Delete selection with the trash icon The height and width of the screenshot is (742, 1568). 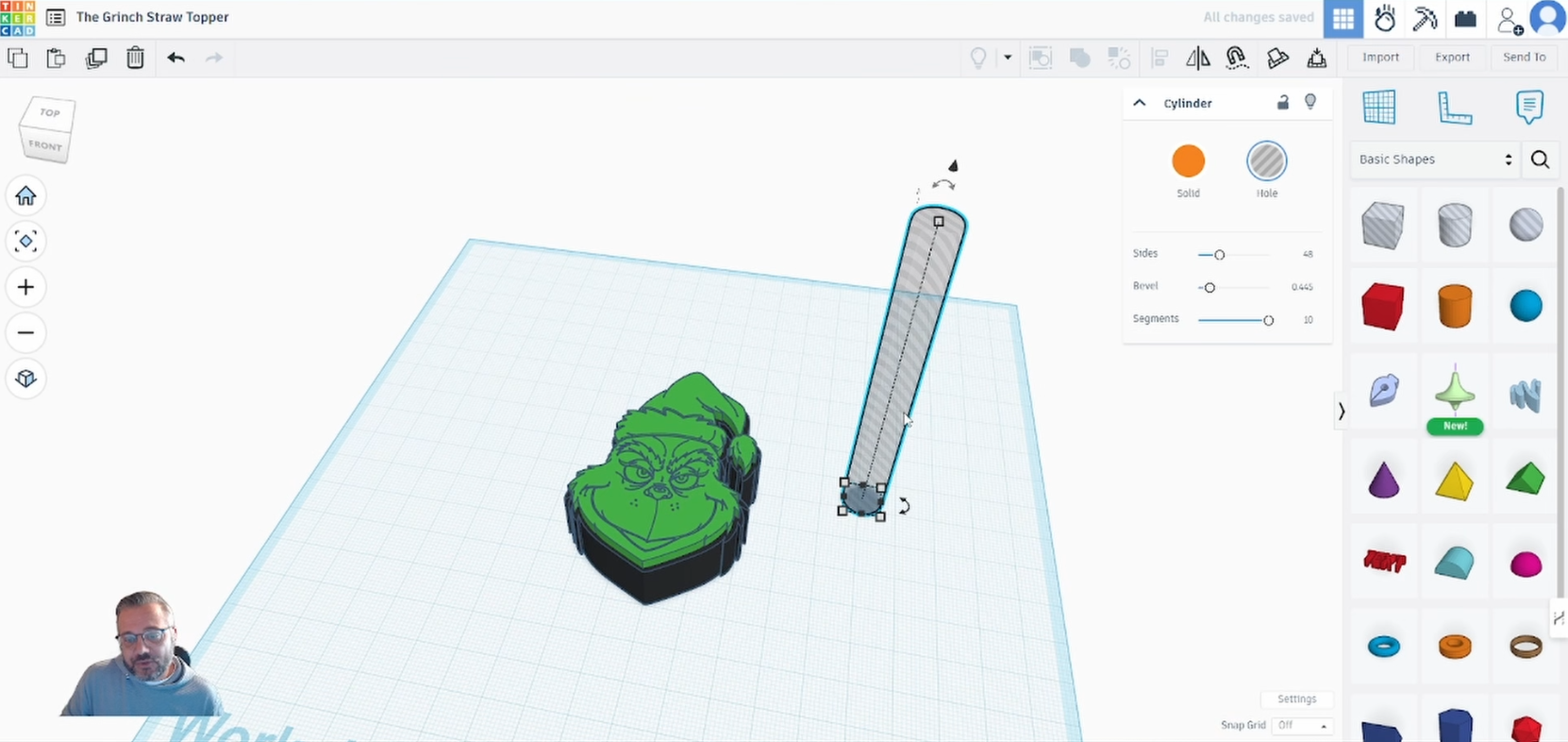point(135,58)
